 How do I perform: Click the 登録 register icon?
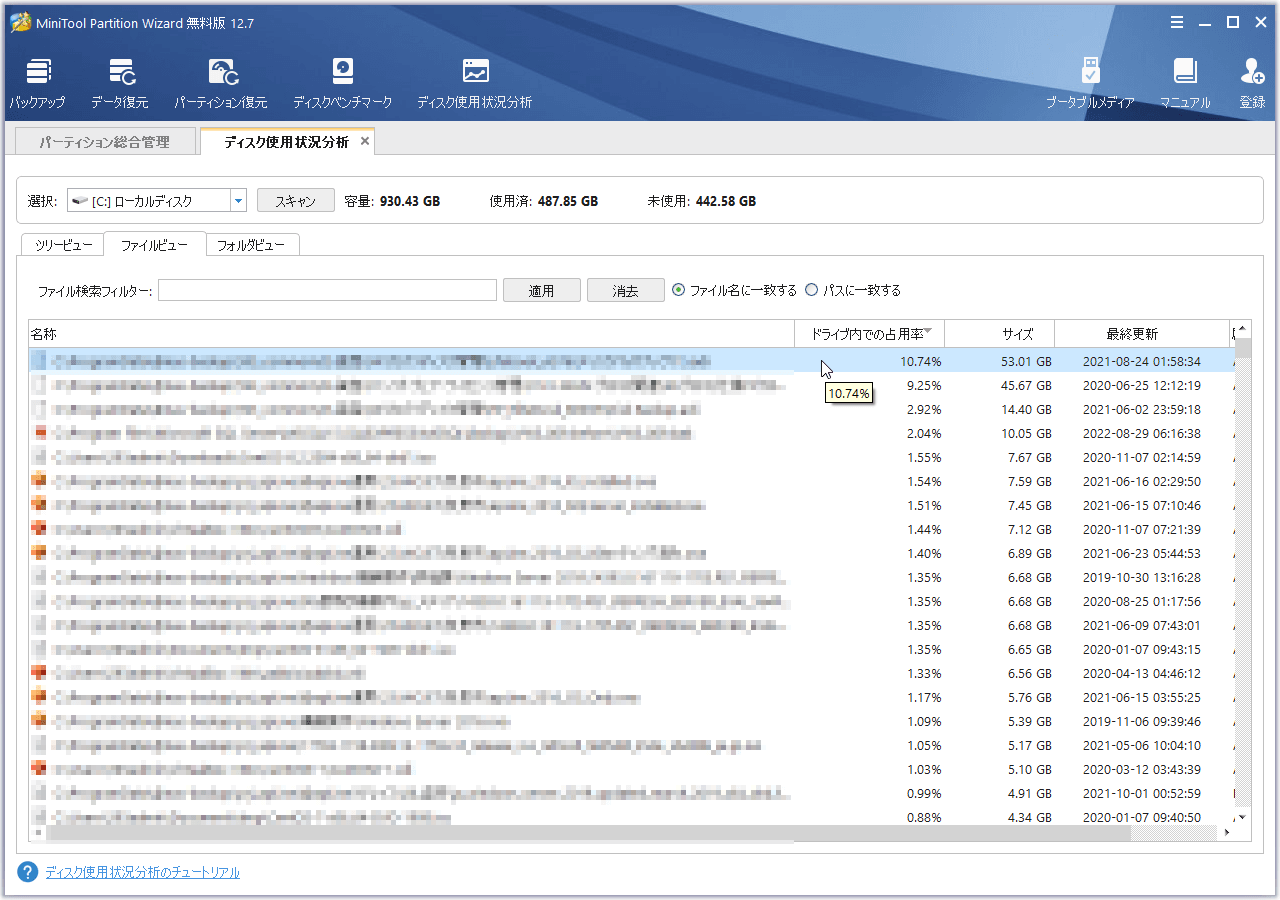1252,82
